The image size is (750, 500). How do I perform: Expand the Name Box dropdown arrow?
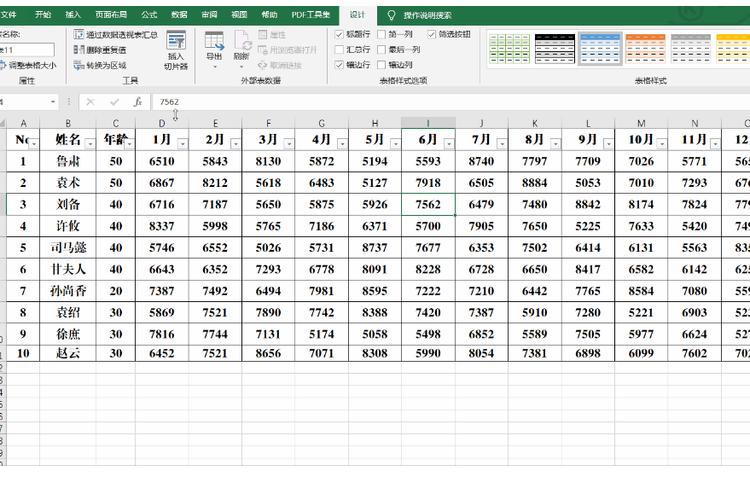pyautogui.click(x=53, y=102)
